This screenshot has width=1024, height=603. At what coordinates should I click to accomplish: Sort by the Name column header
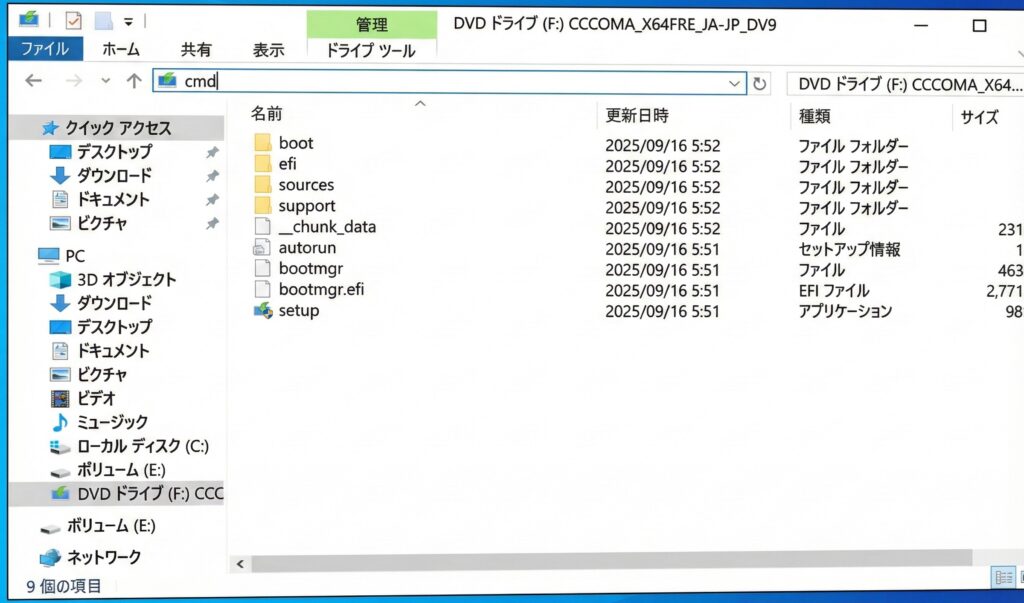coord(266,115)
